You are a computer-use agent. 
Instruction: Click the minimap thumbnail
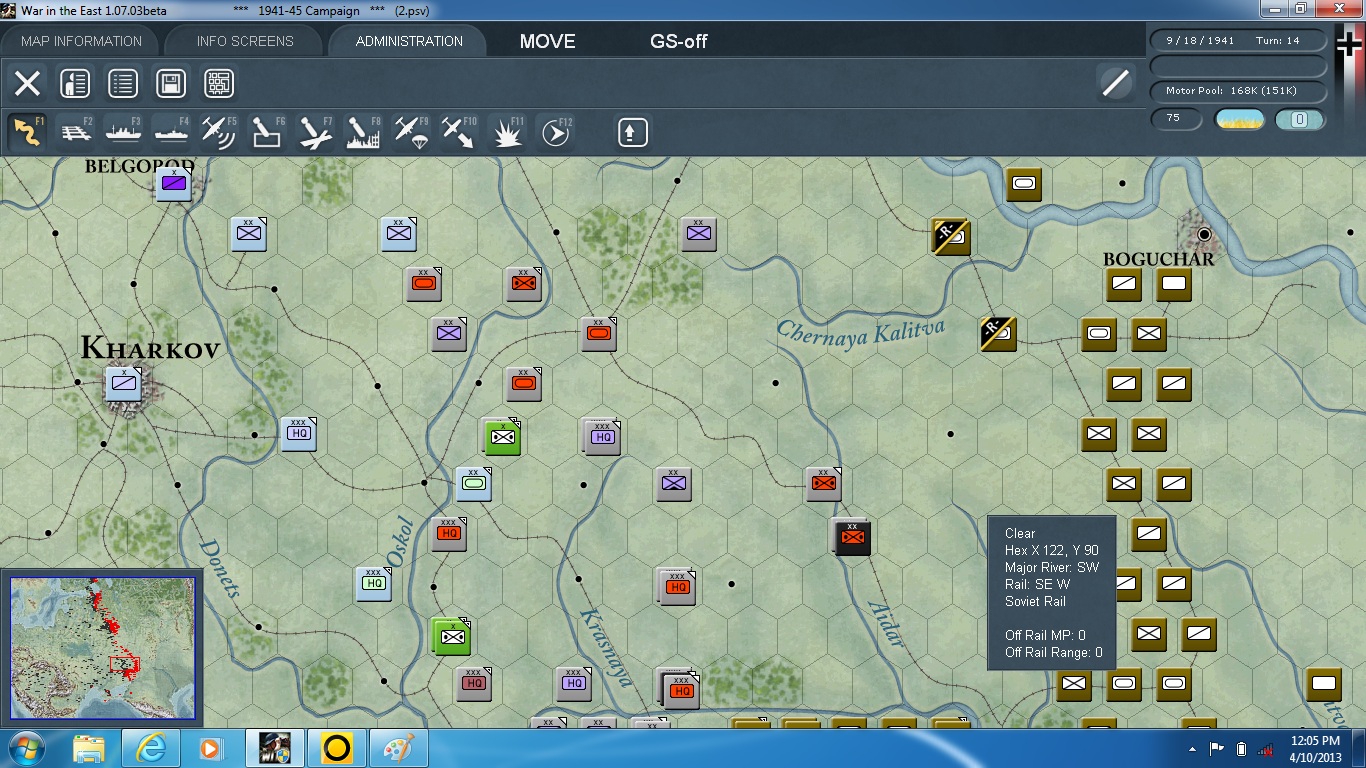(x=103, y=647)
